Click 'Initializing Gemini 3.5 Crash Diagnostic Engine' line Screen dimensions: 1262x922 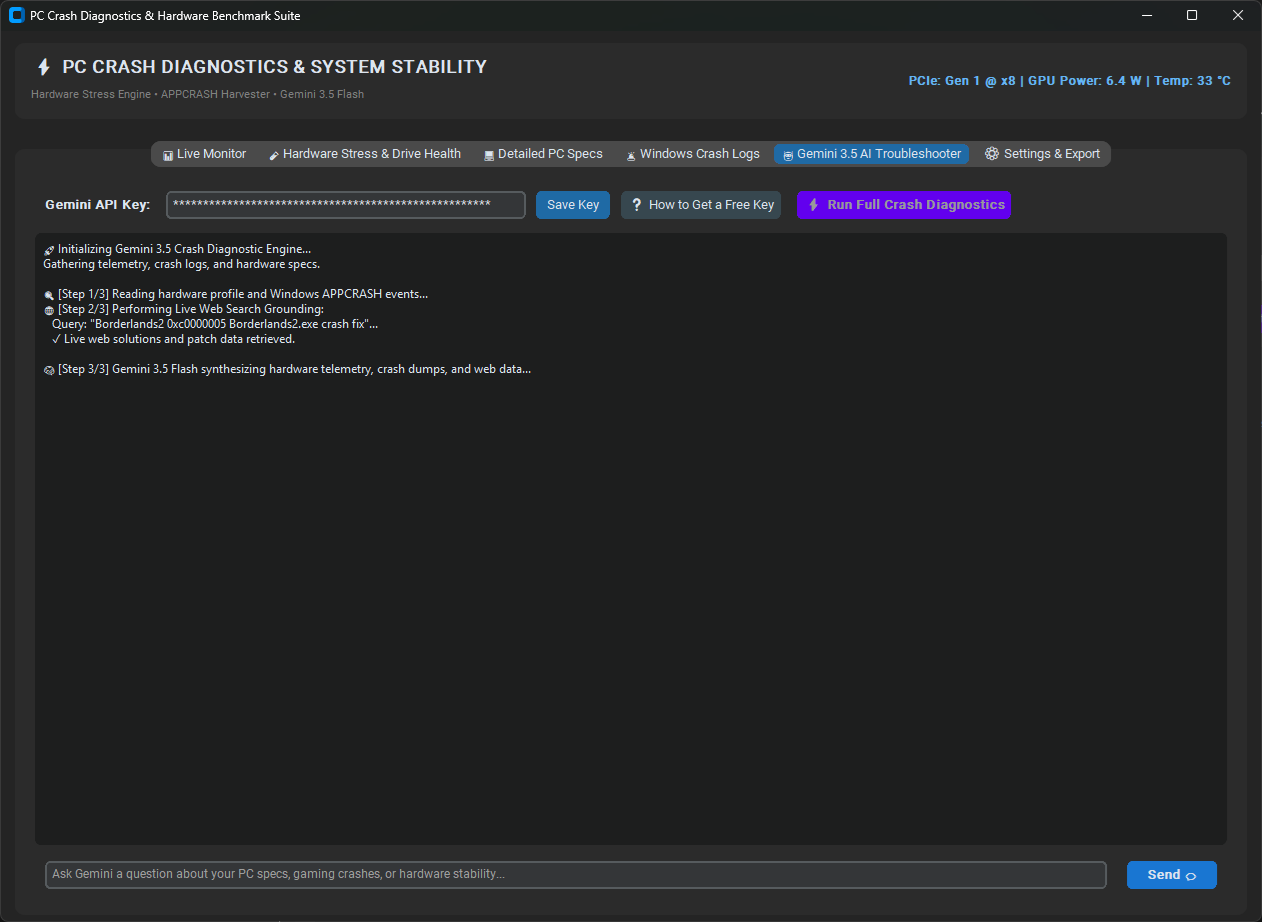[185, 249]
